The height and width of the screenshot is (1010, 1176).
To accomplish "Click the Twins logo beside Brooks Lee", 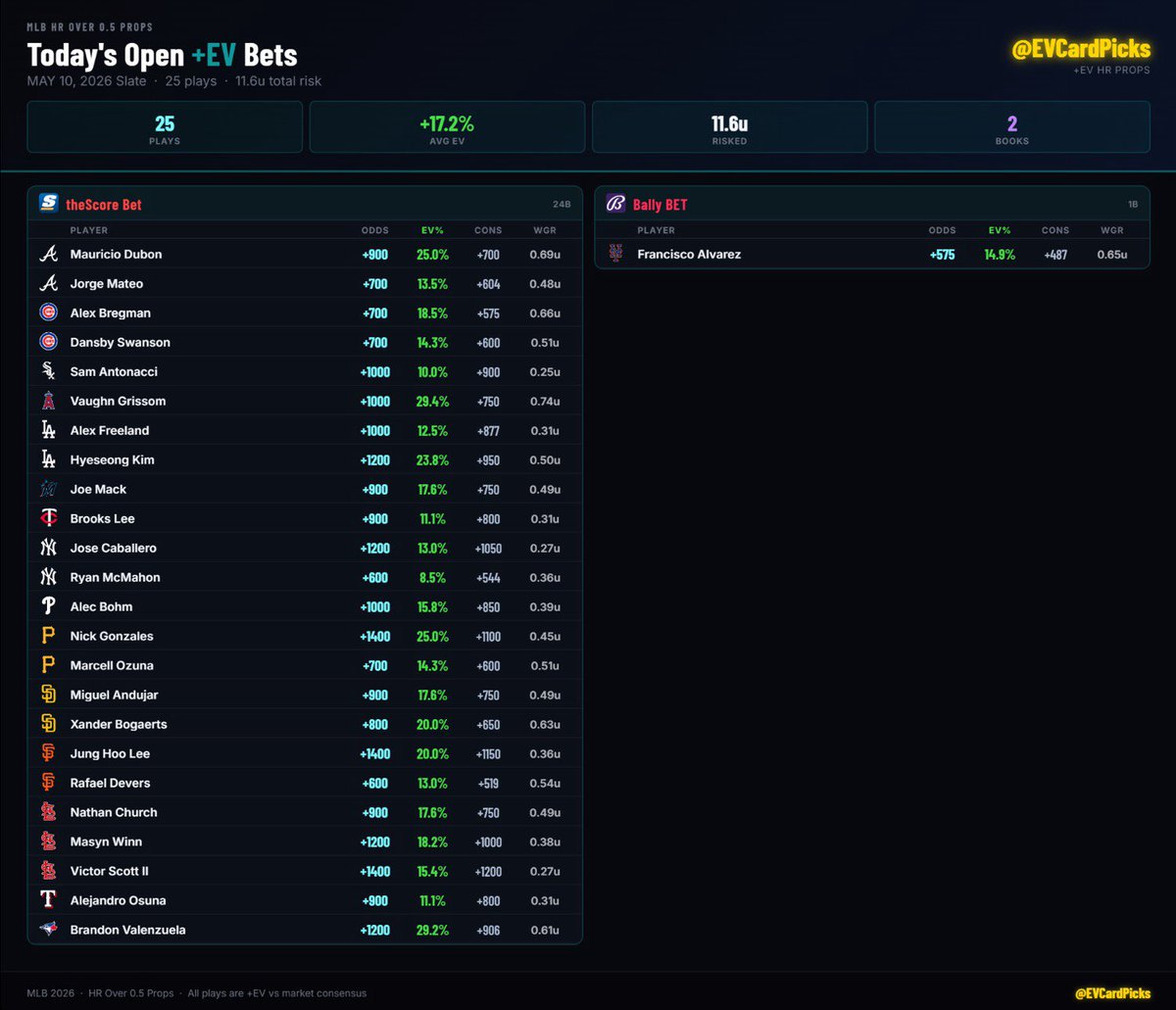I will [48, 518].
